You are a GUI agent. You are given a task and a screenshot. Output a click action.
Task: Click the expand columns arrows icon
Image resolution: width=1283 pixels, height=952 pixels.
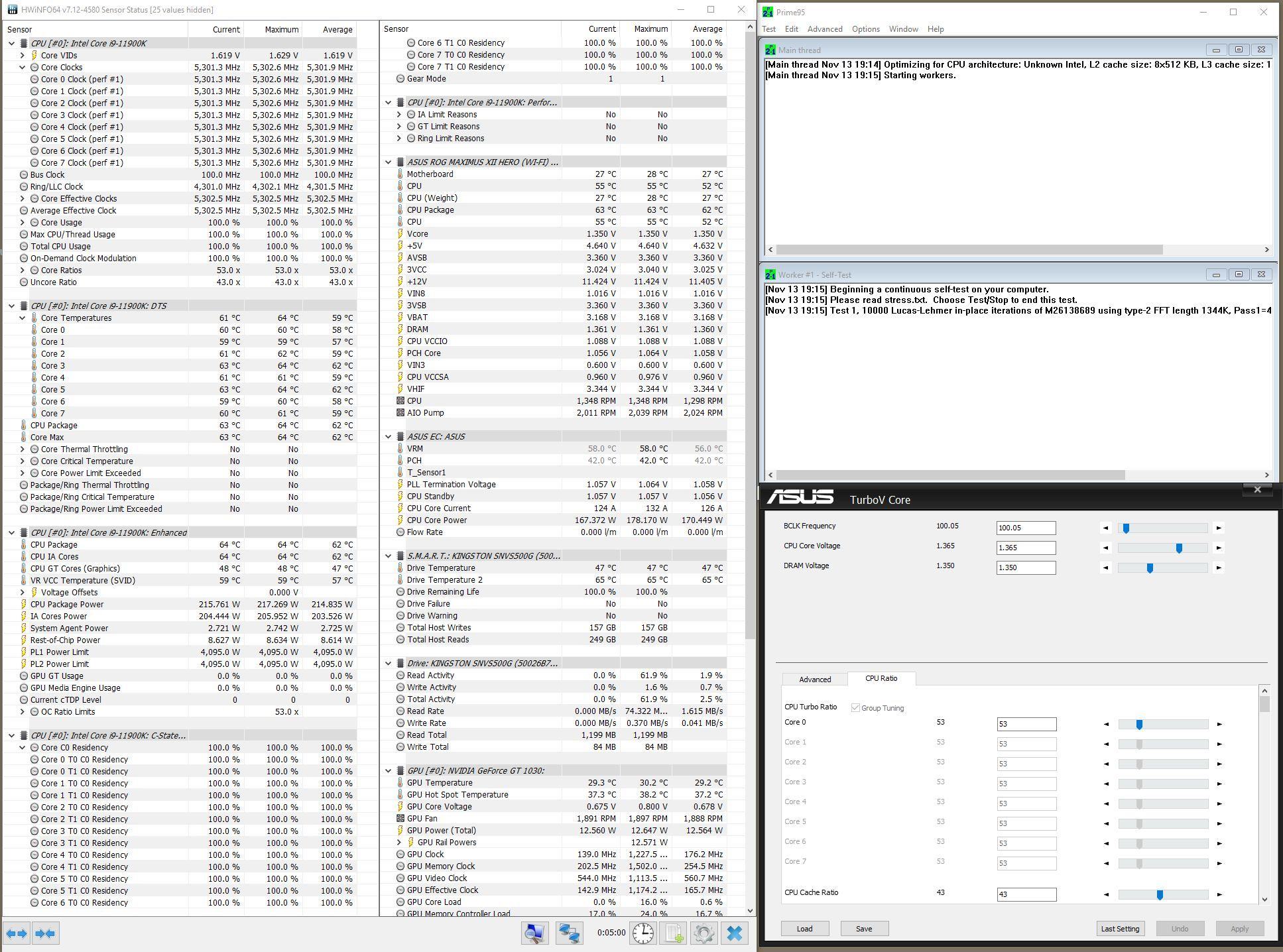(17, 933)
